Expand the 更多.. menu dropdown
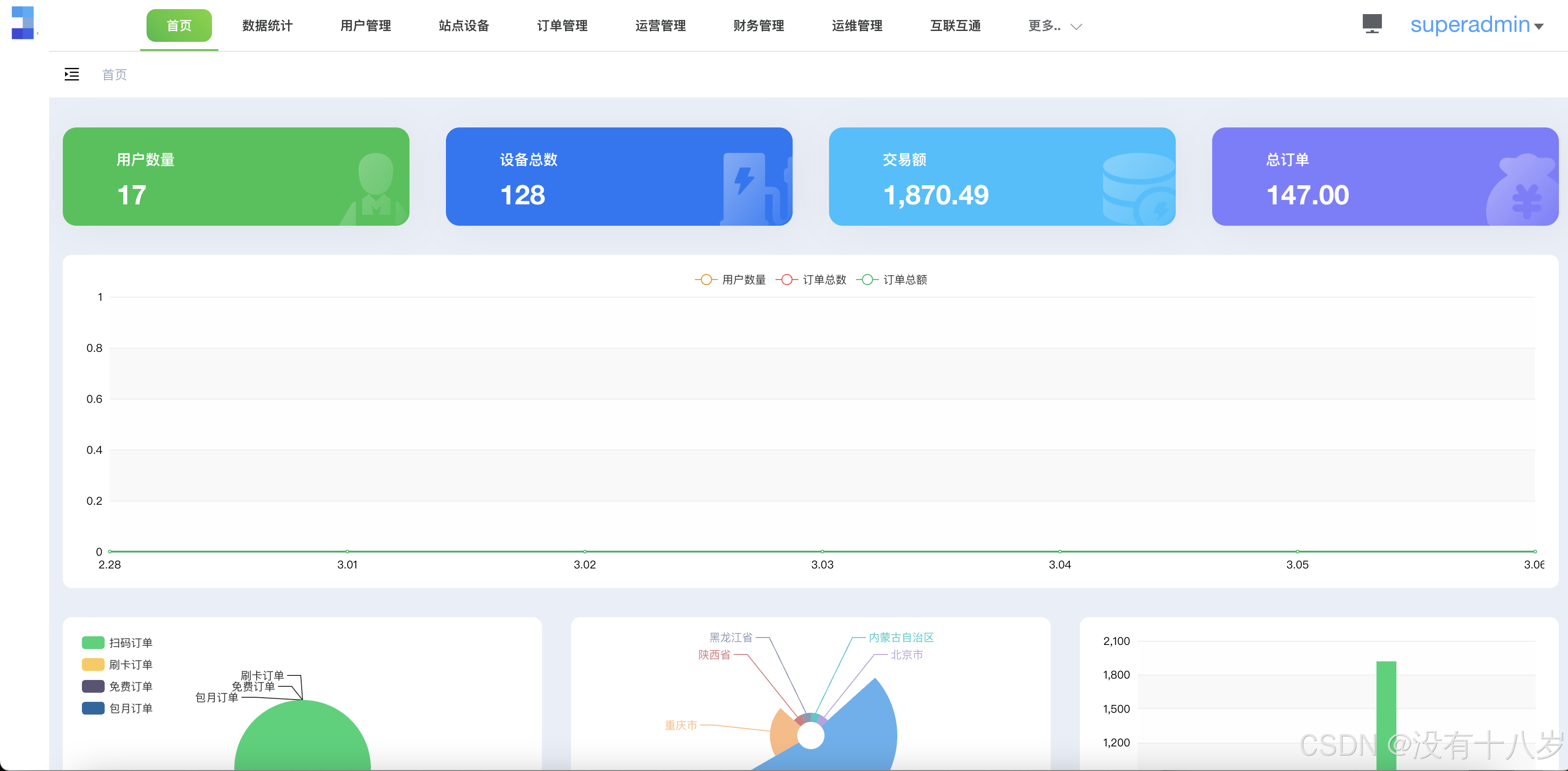Screen dimensions: 1568x771 point(1045,25)
